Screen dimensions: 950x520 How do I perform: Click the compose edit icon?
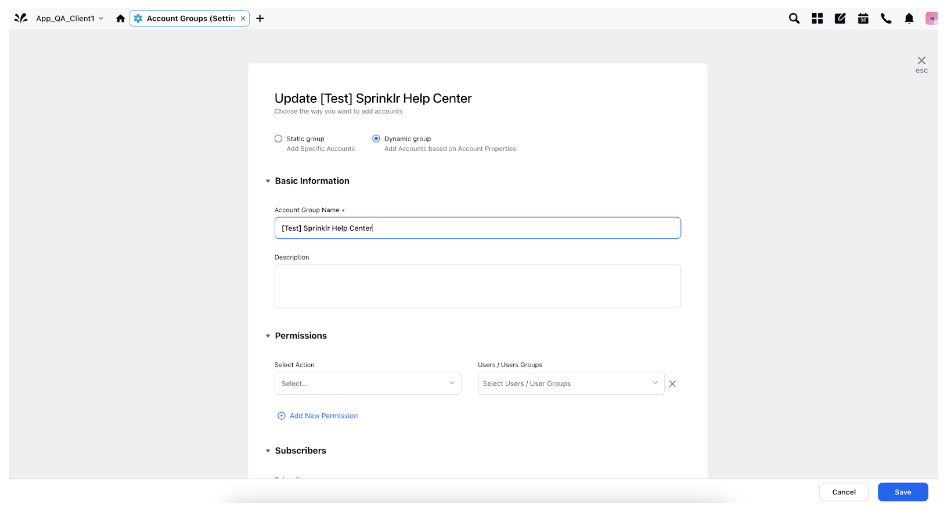840,18
